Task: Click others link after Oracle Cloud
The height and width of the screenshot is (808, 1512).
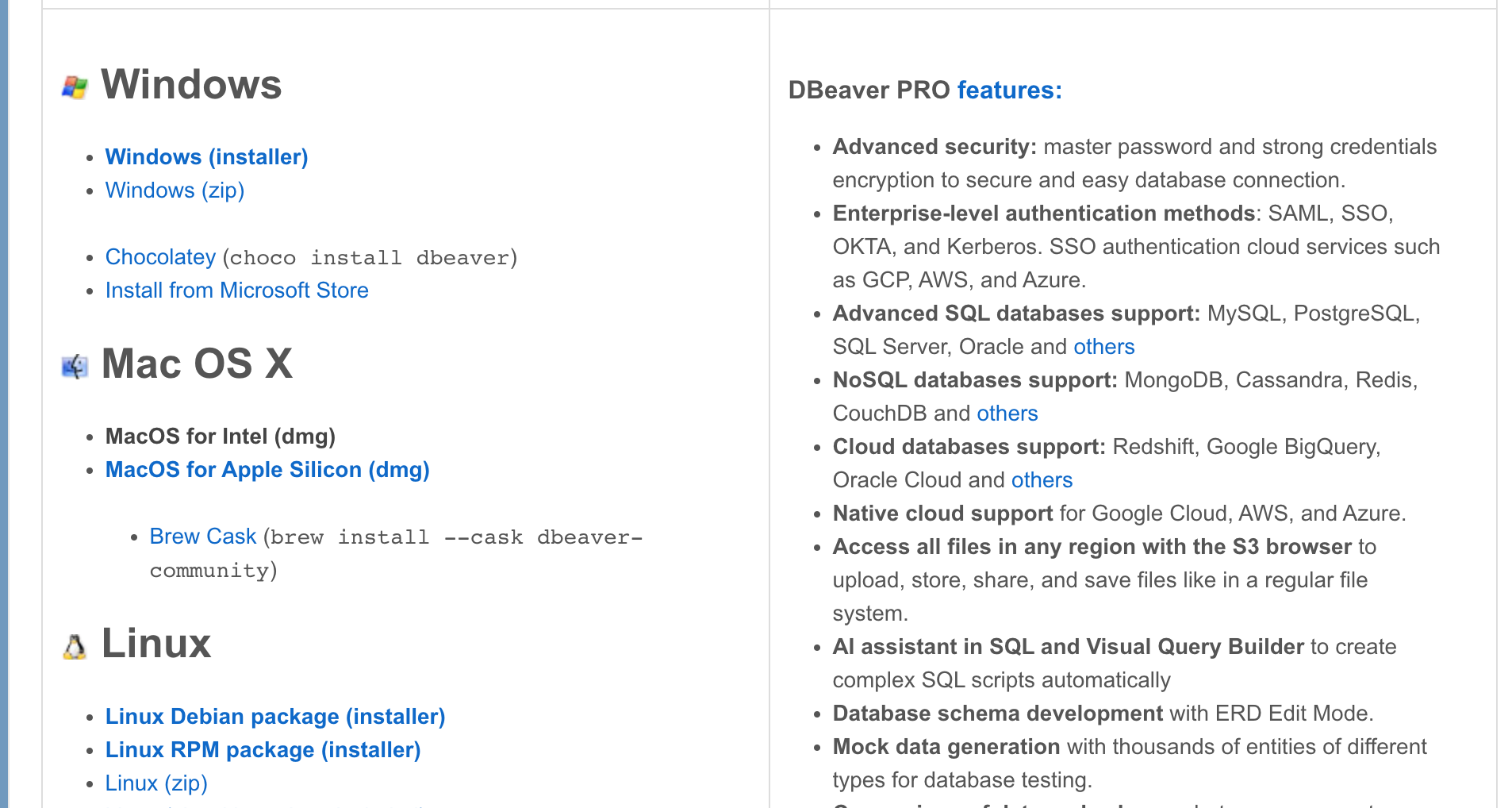Action: click(x=1042, y=480)
